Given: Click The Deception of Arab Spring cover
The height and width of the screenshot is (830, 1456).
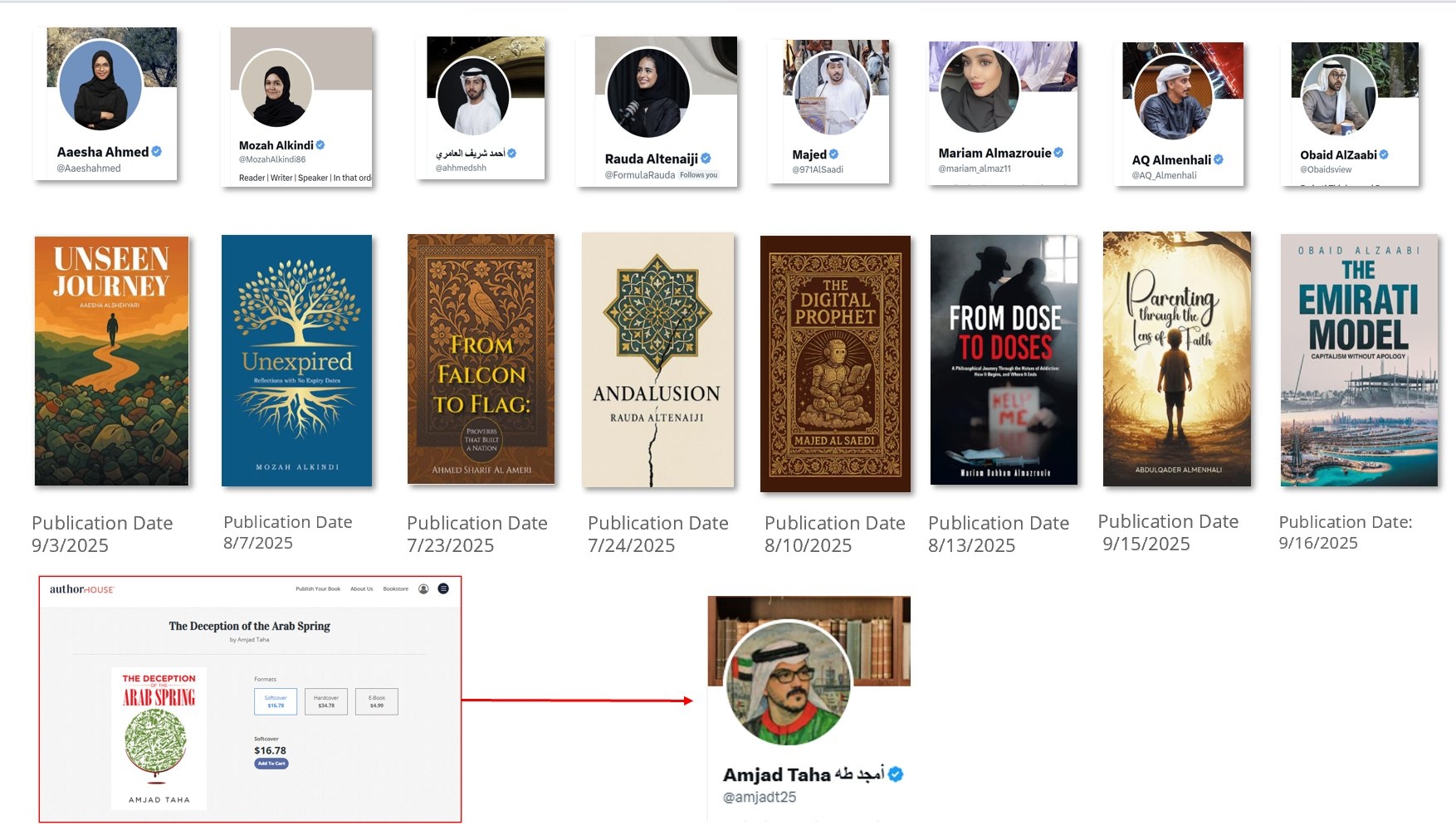Looking at the screenshot, I should click(x=159, y=739).
